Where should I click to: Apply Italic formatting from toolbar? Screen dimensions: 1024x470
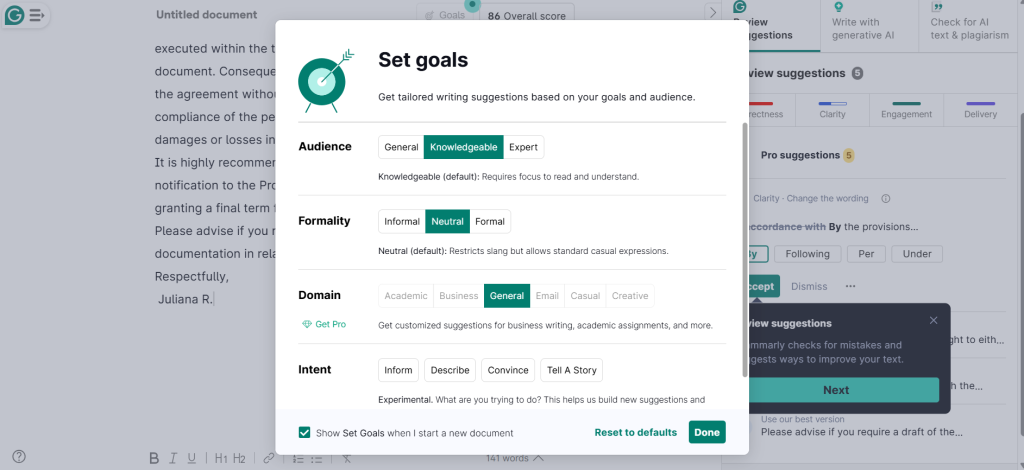coord(173,458)
